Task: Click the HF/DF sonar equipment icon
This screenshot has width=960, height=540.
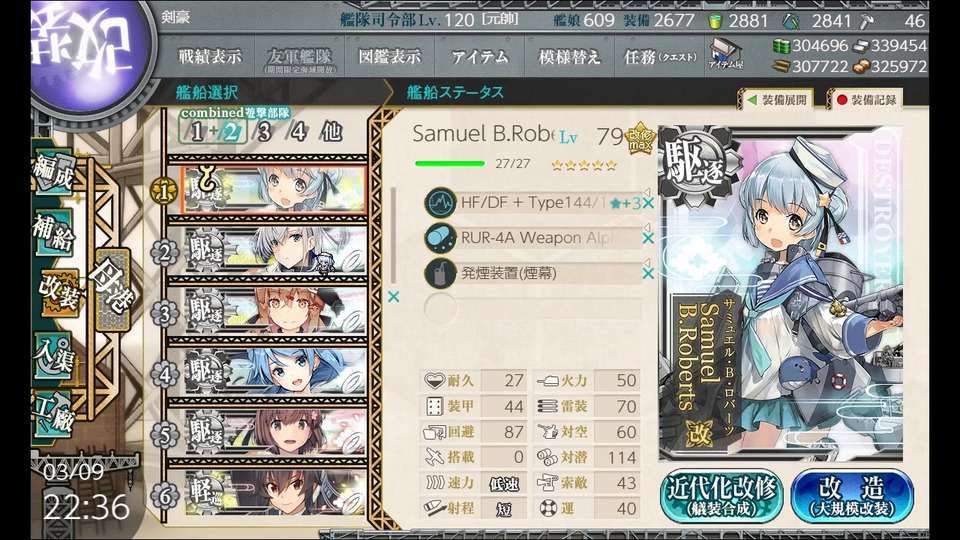Action: click(440, 203)
